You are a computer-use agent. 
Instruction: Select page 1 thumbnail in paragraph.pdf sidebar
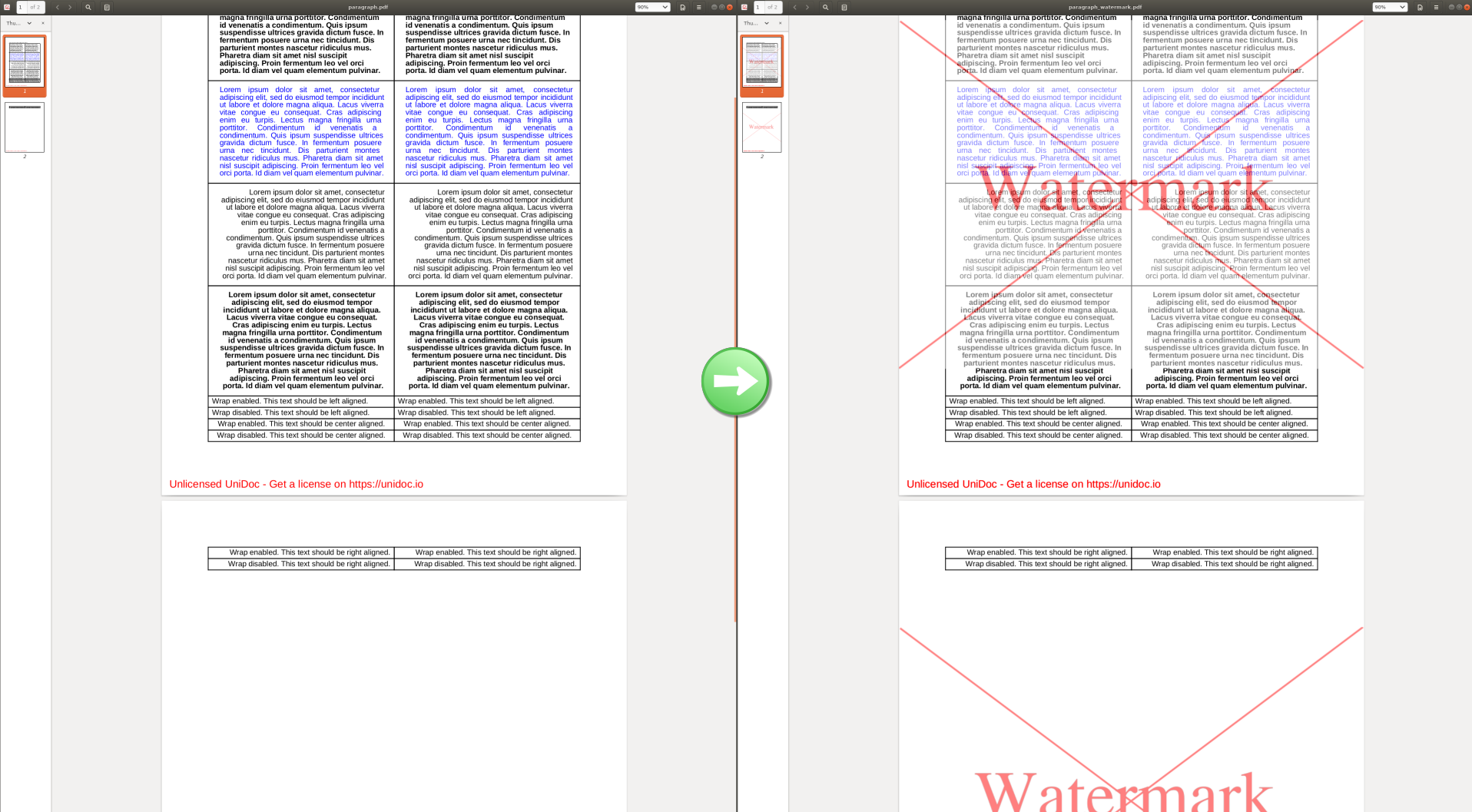[x=25, y=65]
